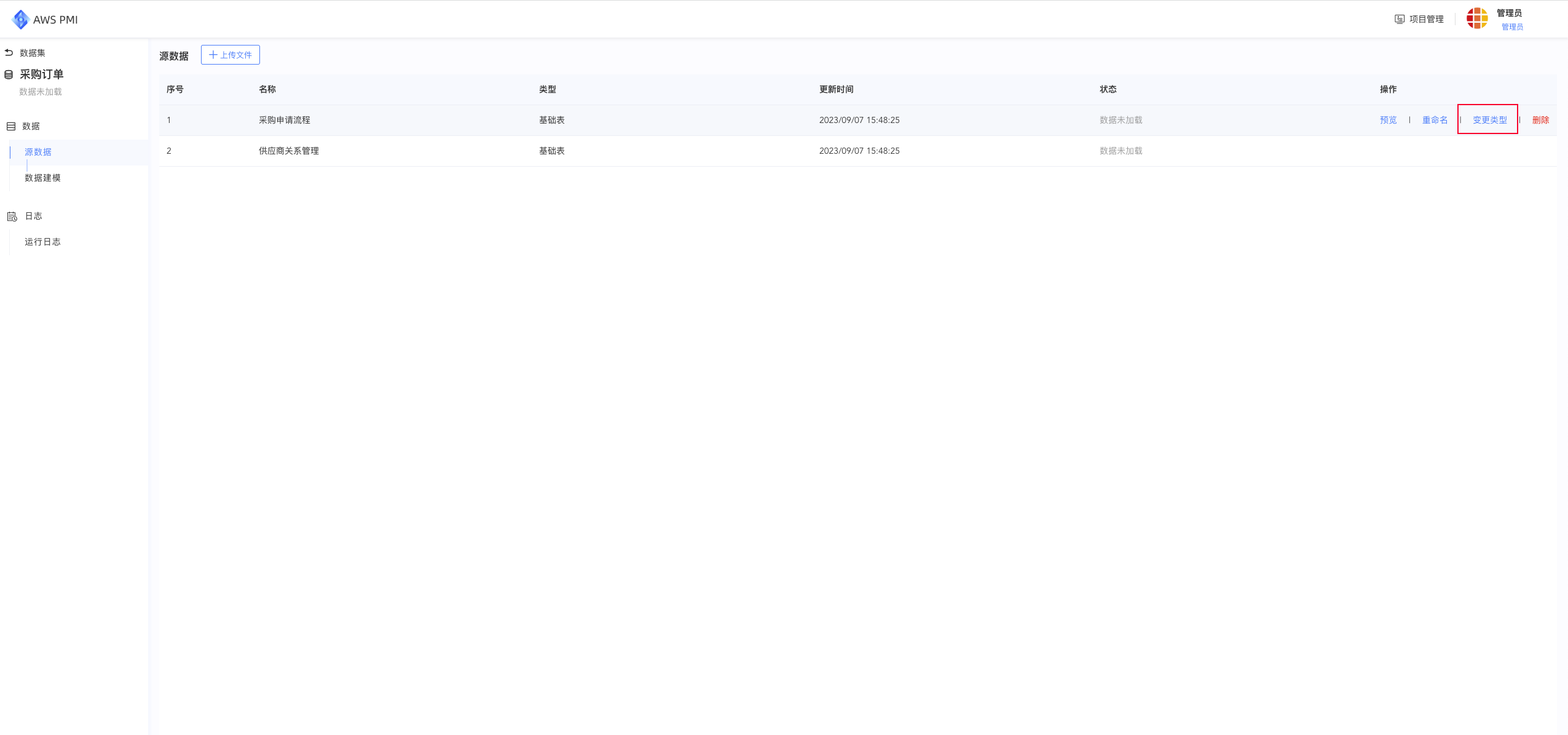1568x735 pixels.
Task: Click the table icon beside 数据 section
Action: point(11,126)
